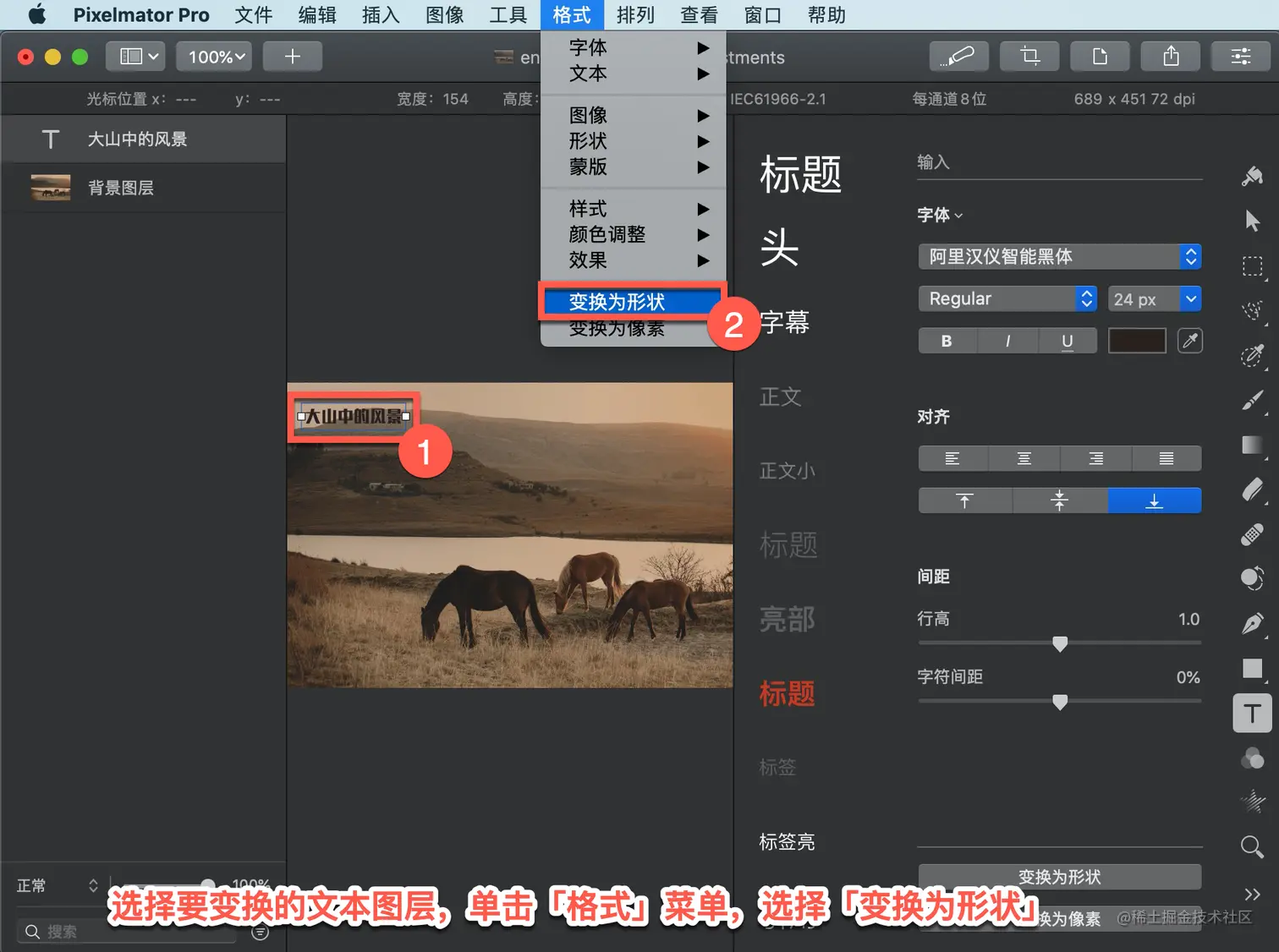Viewport: 1279px width, 952px height.
Task: Click the document canvas toolbar button
Action: point(1100,57)
